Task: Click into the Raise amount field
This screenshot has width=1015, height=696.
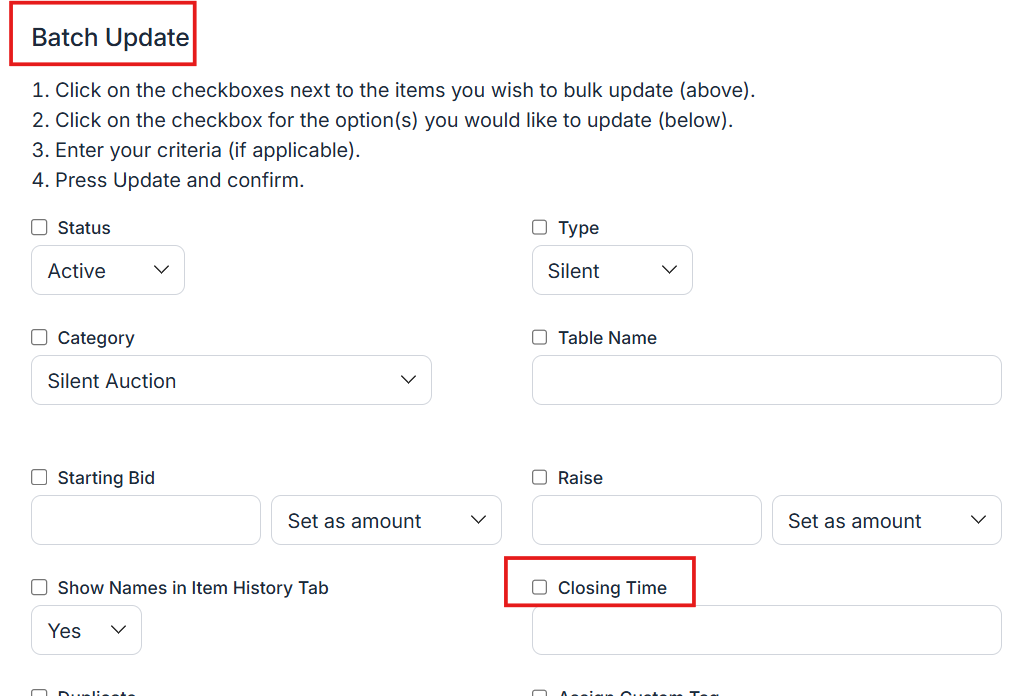Action: pyautogui.click(x=646, y=521)
